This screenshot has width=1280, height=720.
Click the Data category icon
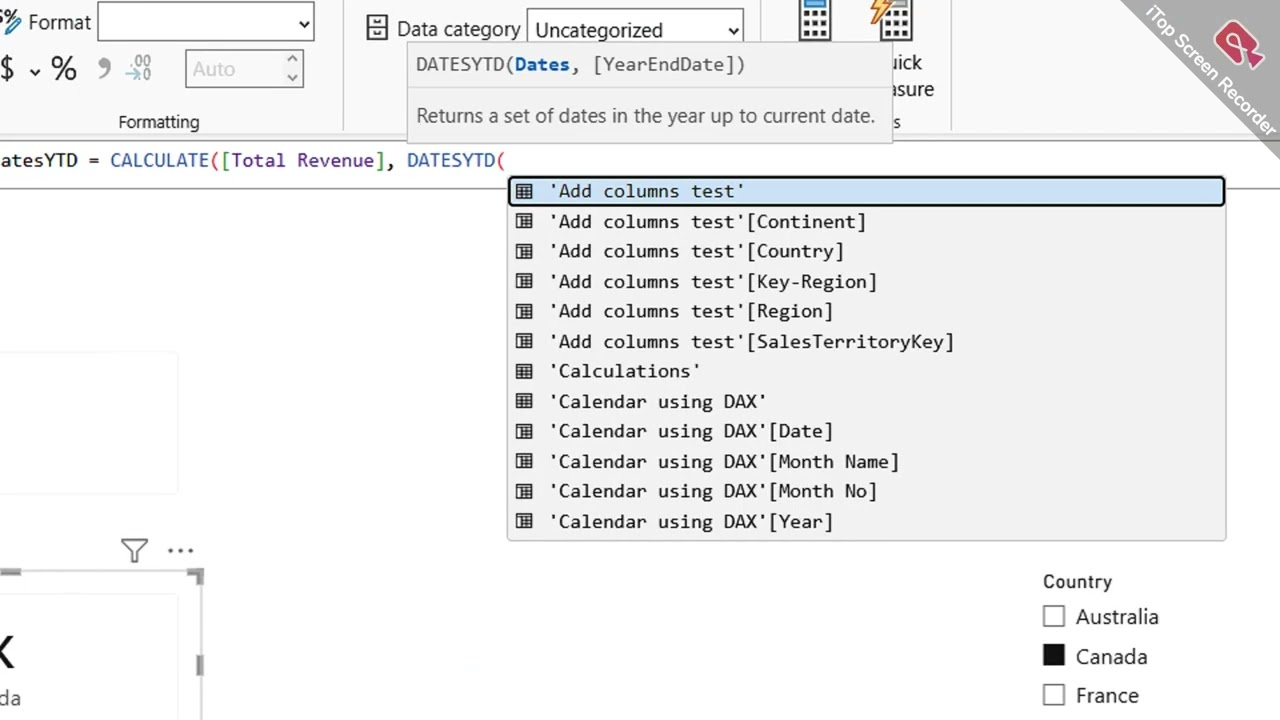(x=377, y=28)
